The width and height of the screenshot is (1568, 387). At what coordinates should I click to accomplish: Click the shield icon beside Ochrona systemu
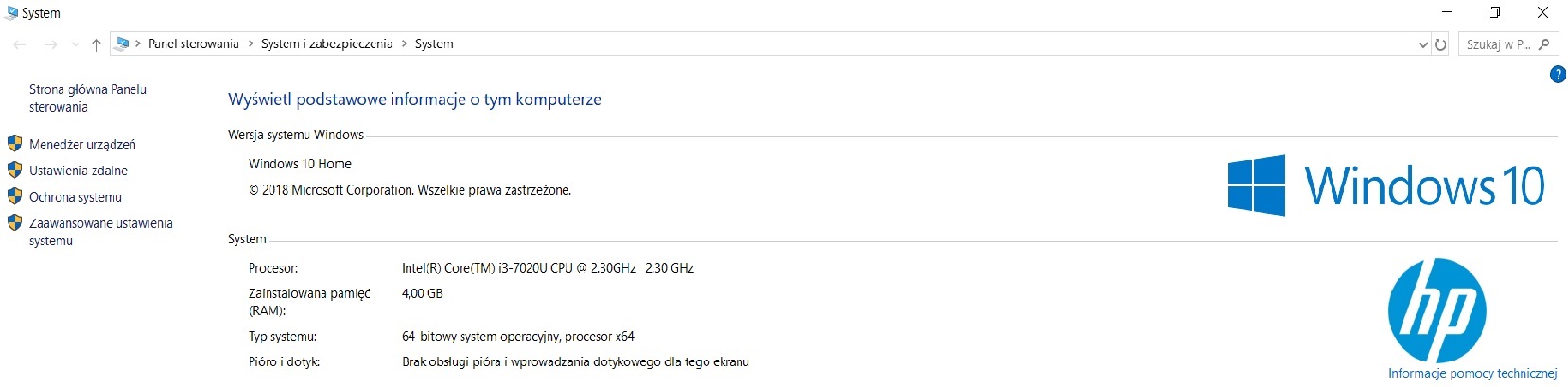pyautogui.click(x=14, y=197)
